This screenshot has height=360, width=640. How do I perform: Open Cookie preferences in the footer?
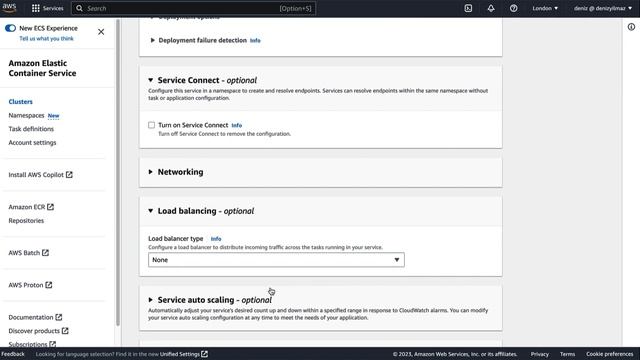pyautogui.click(x=609, y=354)
